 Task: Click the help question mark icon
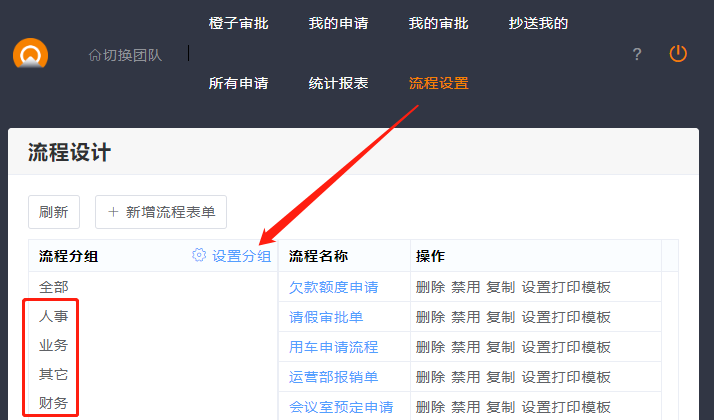(637, 54)
